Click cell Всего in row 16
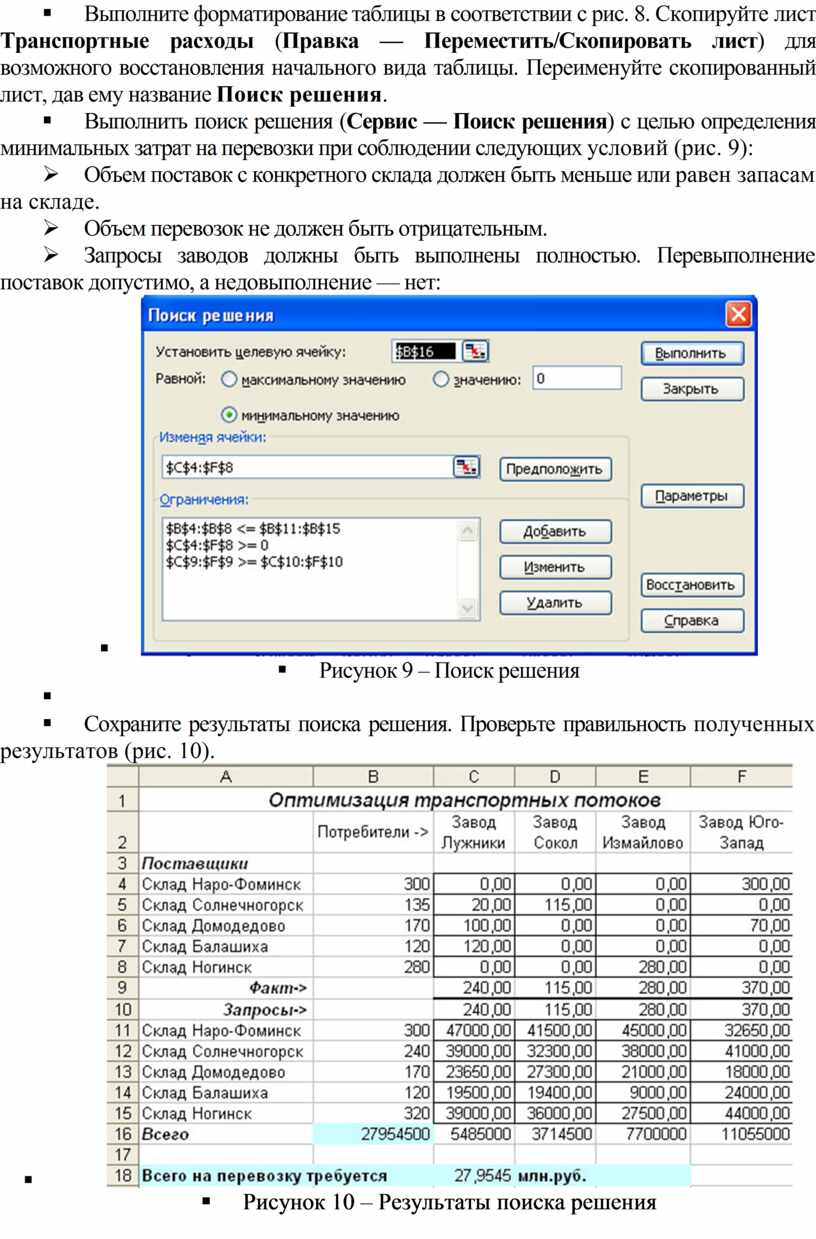 (x=225, y=1135)
